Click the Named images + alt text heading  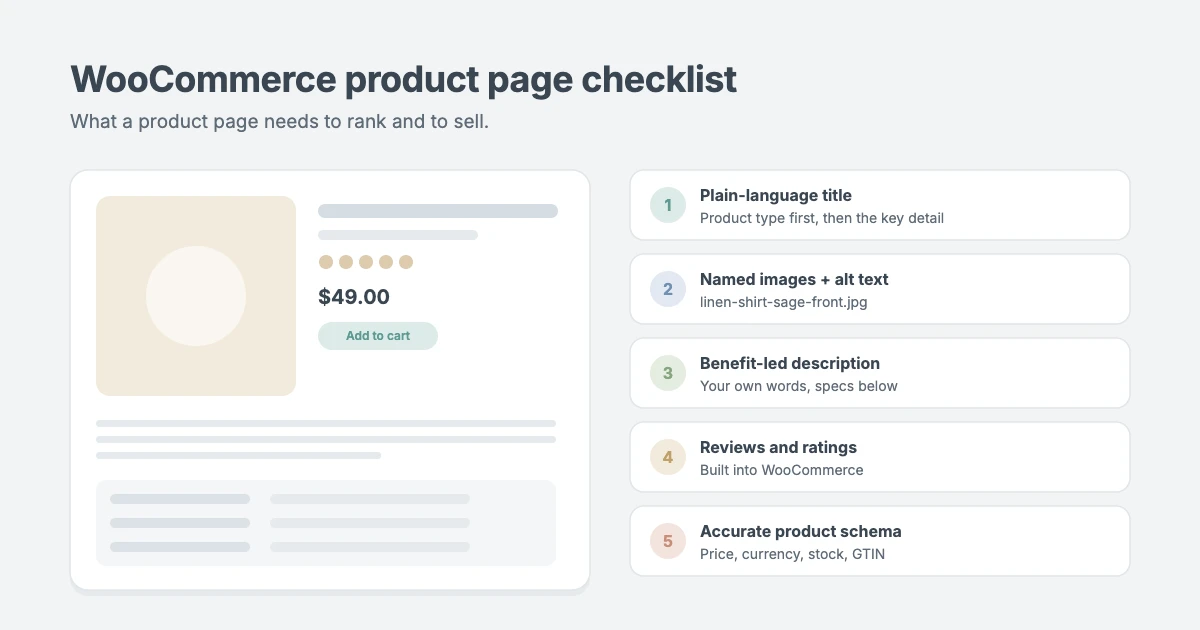pyautogui.click(x=794, y=280)
